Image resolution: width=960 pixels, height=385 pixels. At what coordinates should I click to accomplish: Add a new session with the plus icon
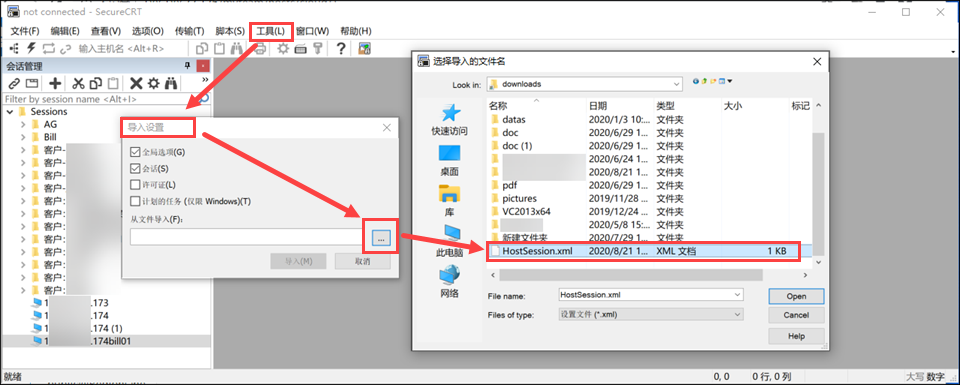click(x=55, y=83)
